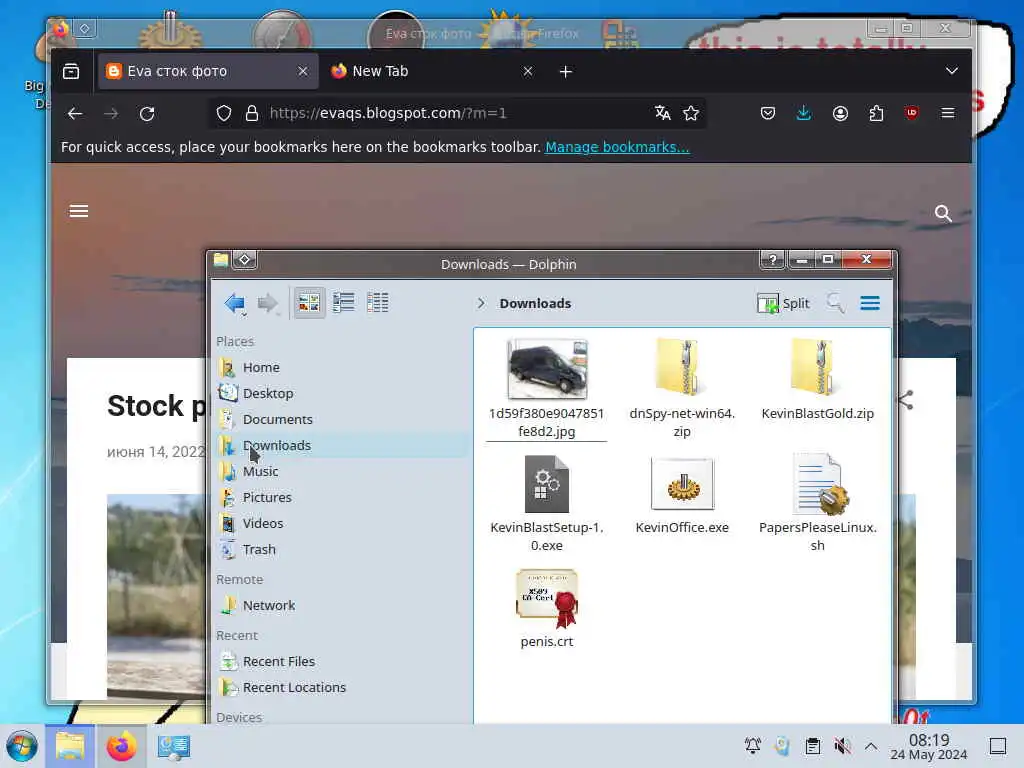Switch Dolphin to details view mode
This screenshot has height=768, width=1024.
[x=377, y=302]
